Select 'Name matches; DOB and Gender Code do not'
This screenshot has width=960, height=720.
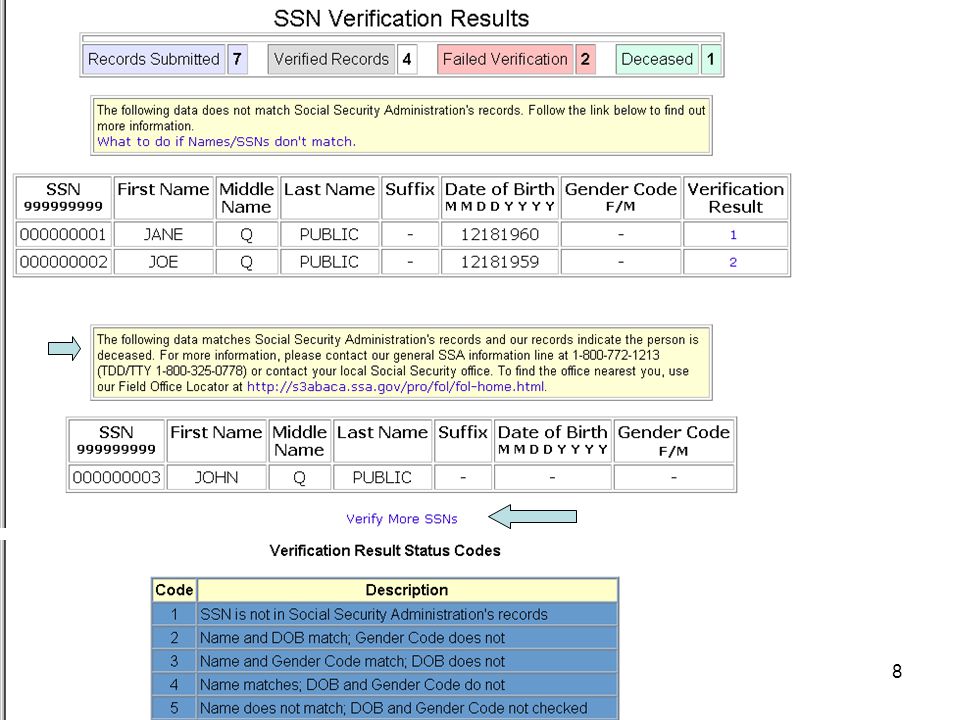[x=407, y=684]
